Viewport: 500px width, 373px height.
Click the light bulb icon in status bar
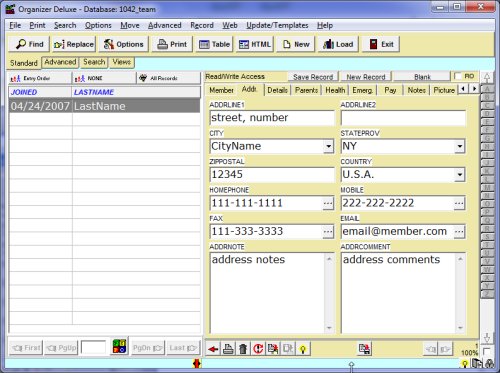465,364
